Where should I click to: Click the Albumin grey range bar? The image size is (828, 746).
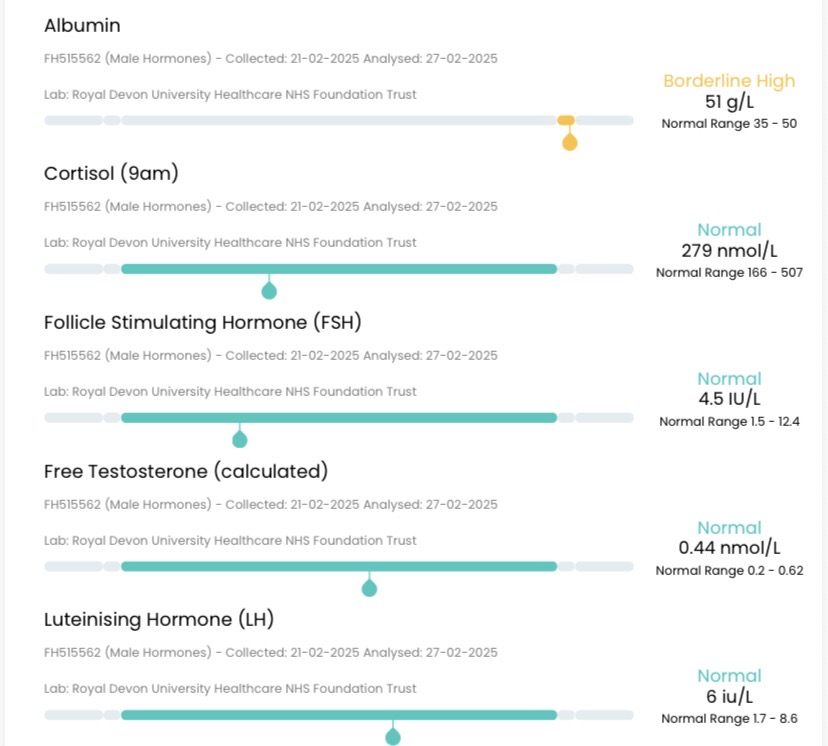click(338, 120)
